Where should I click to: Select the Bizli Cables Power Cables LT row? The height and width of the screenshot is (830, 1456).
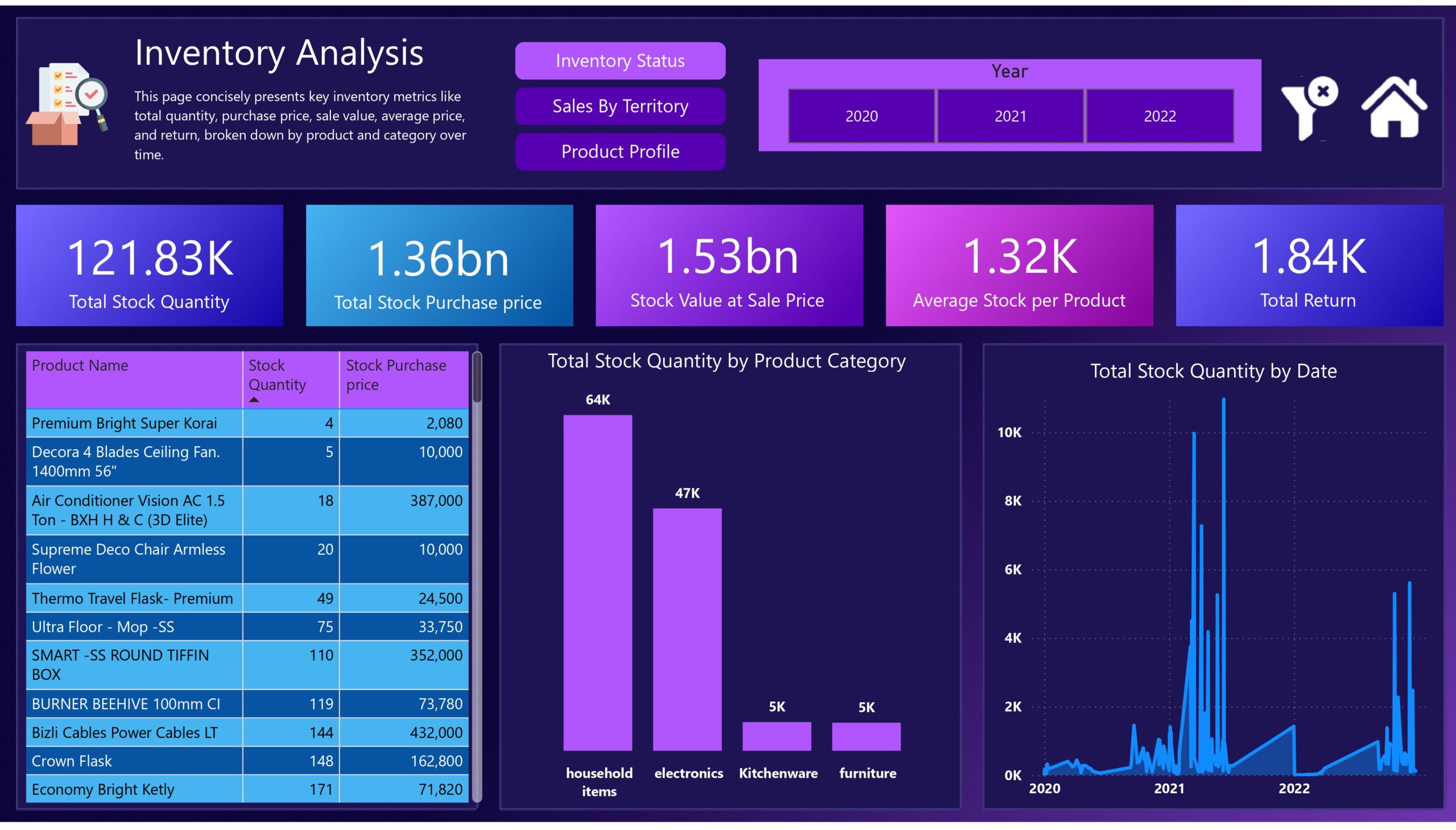247,732
